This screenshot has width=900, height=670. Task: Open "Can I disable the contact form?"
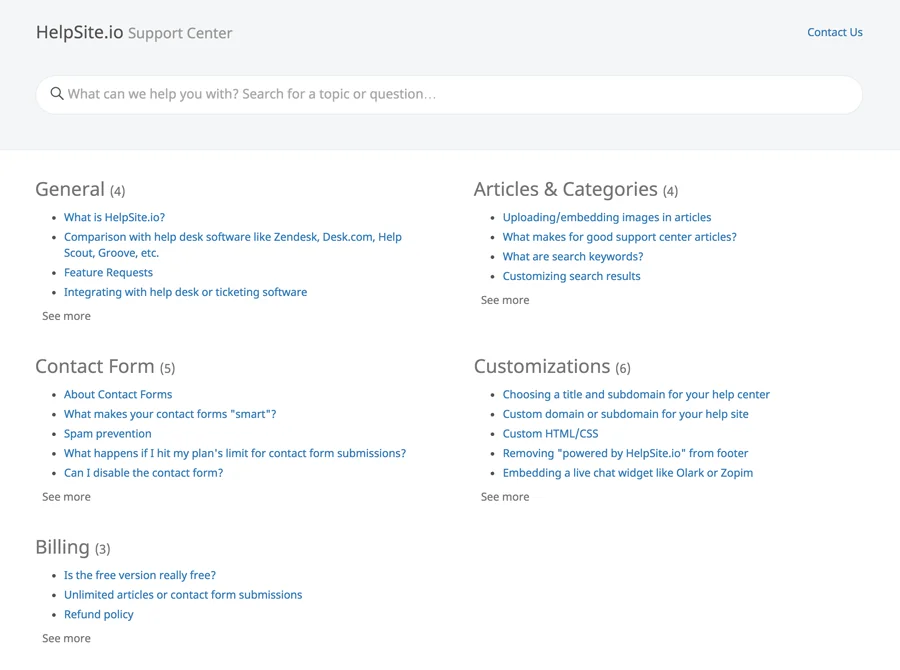click(142, 472)
